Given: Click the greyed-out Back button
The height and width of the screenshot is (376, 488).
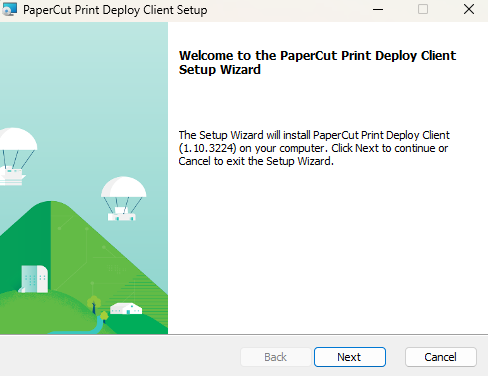Looking at the screenshot, I should click(x=276, y=357).
